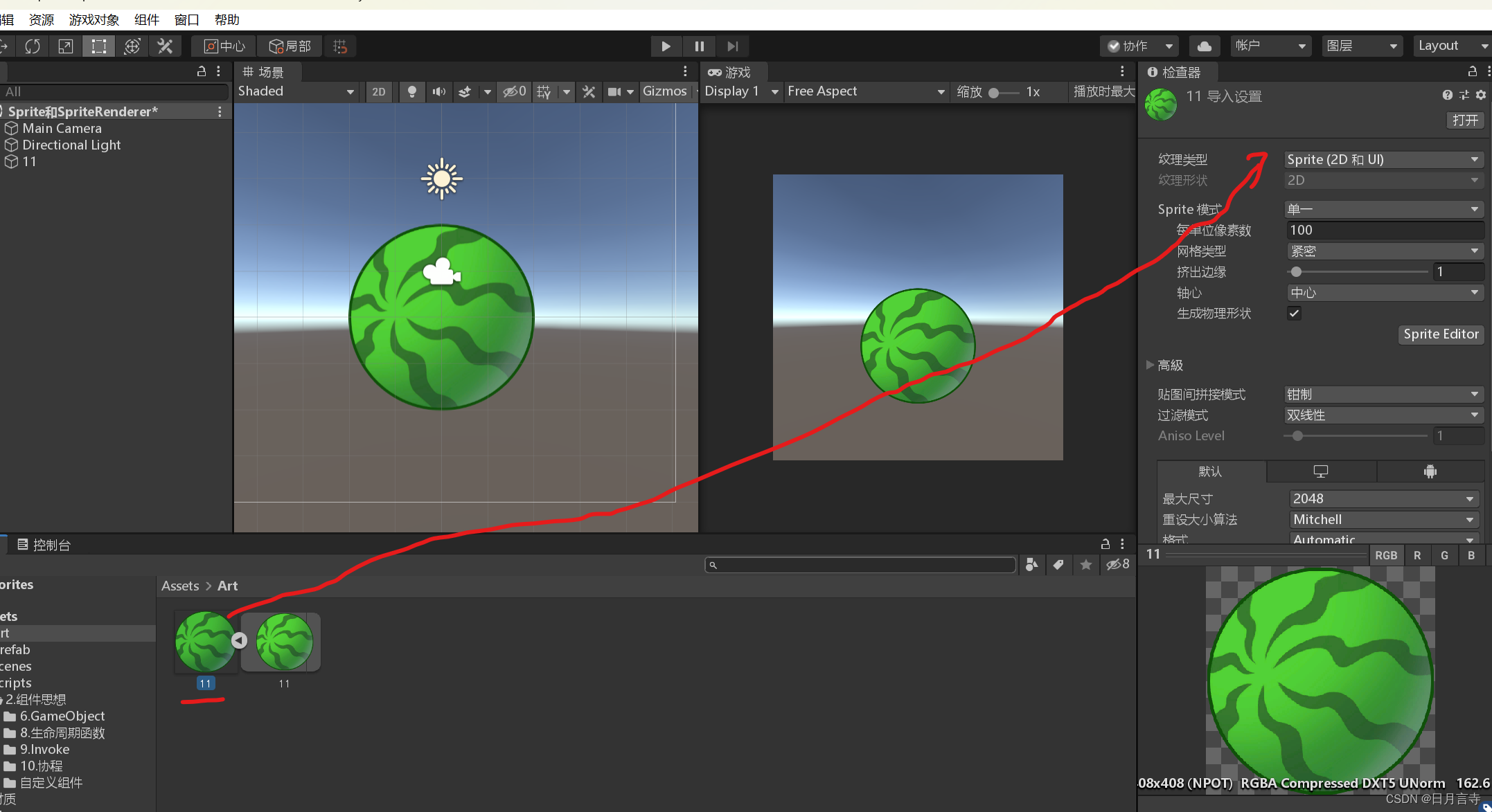Click the Gizmos button in scene view
Viewport: 1492px width, 812px height.
pos(664,91)
